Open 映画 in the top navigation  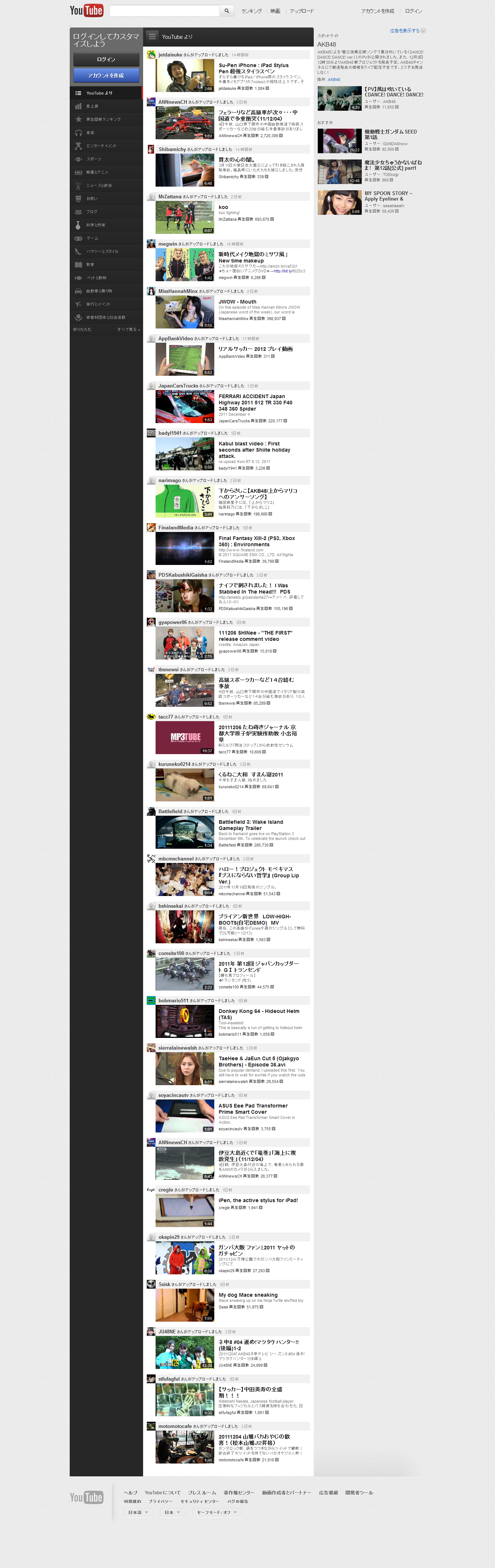(x=276, y=11)
